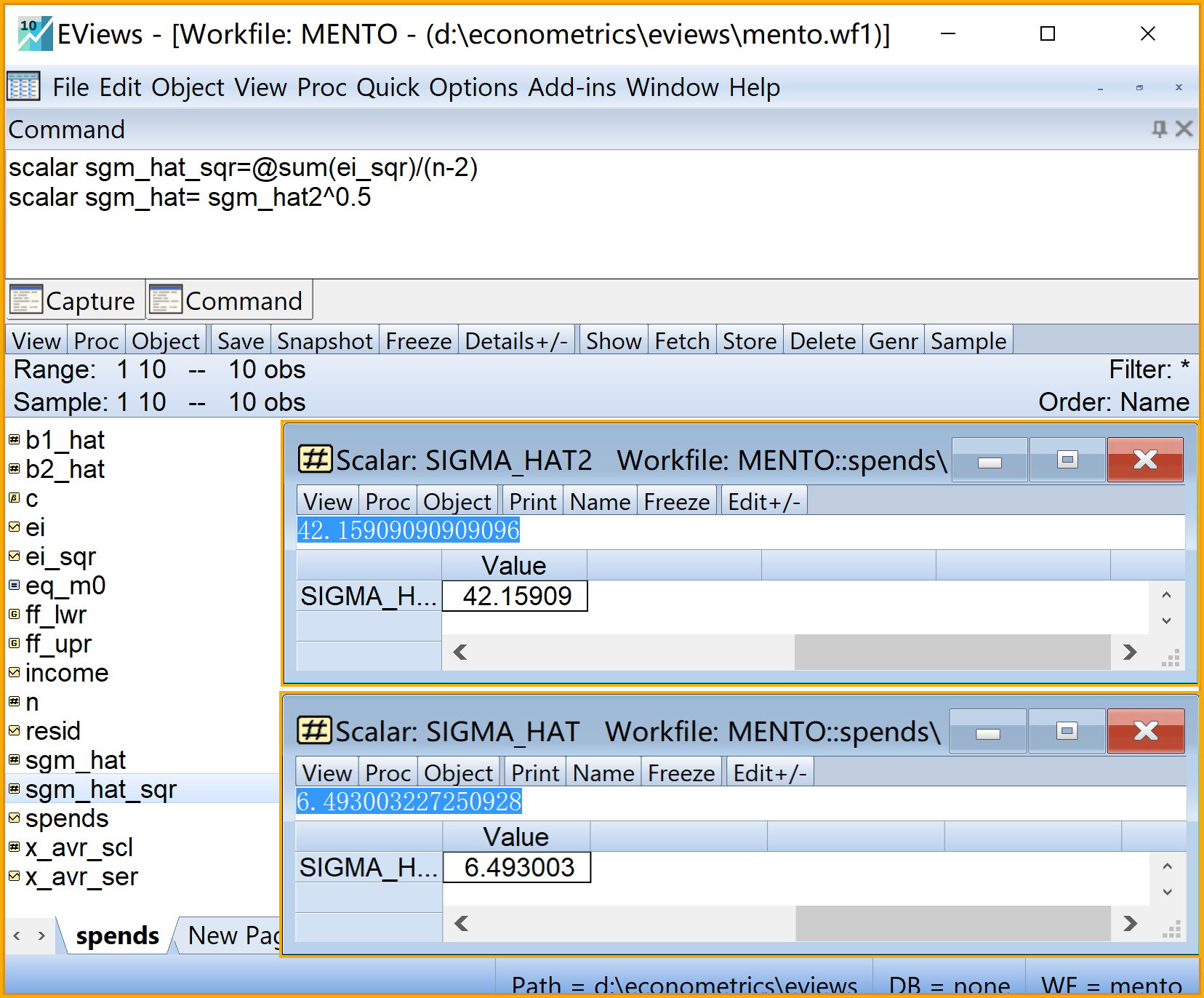Pin the Command window with pushpin icon

[x=1159, y=129]
